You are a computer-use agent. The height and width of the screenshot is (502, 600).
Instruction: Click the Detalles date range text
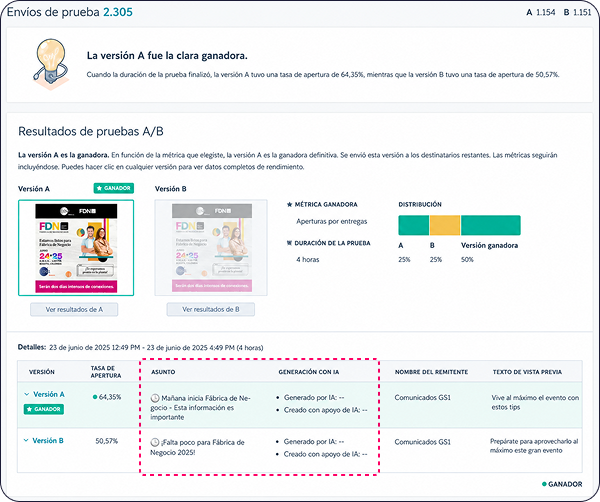pos(156,348)
